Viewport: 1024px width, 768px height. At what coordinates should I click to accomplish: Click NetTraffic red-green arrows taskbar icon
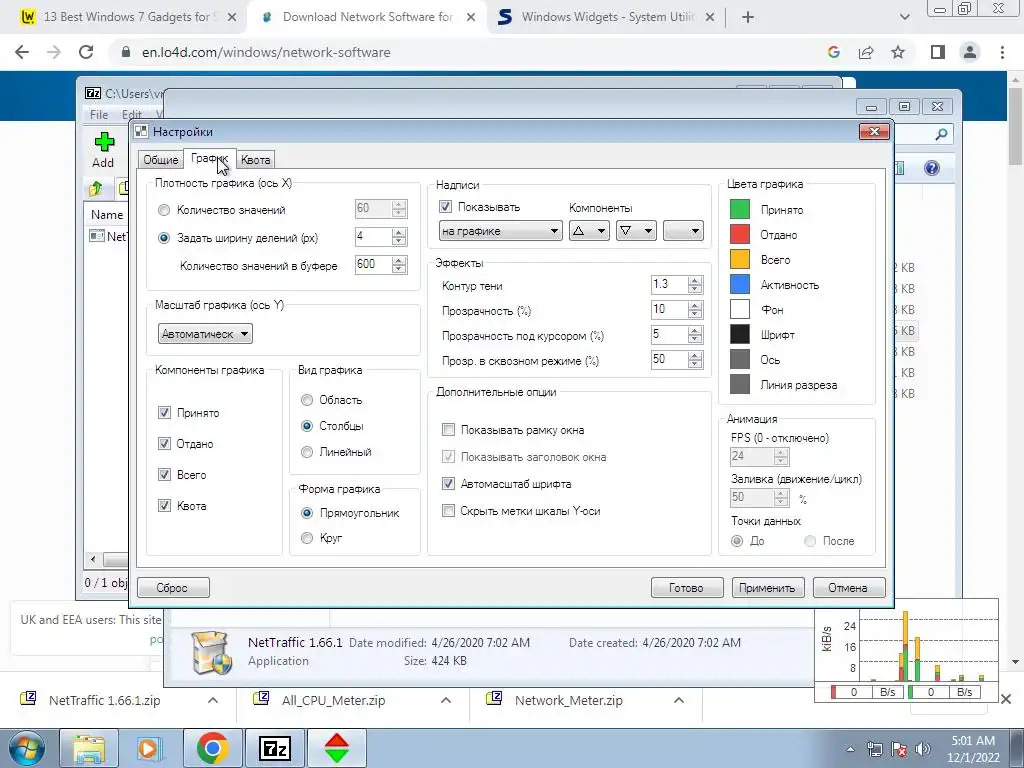[x=337, y=748]
